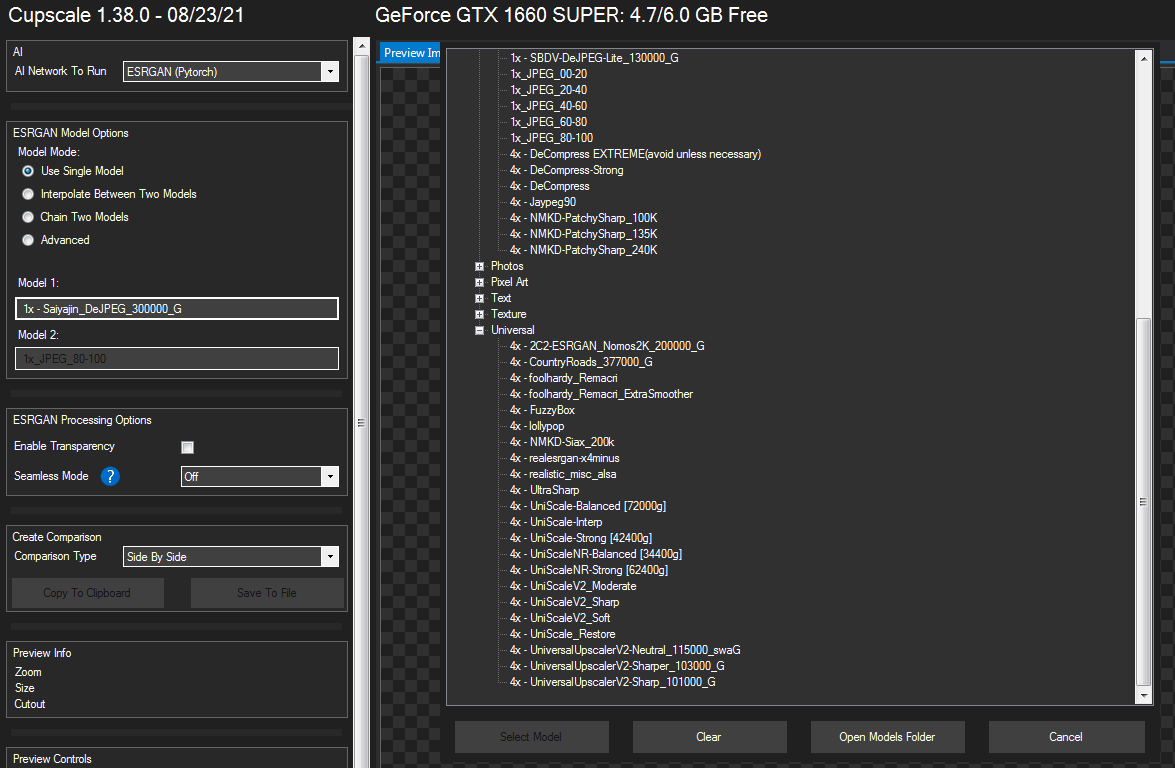Open the Models Folder
The width and height of the screenshot is (1175, 768).
click(x=887, y=737)
